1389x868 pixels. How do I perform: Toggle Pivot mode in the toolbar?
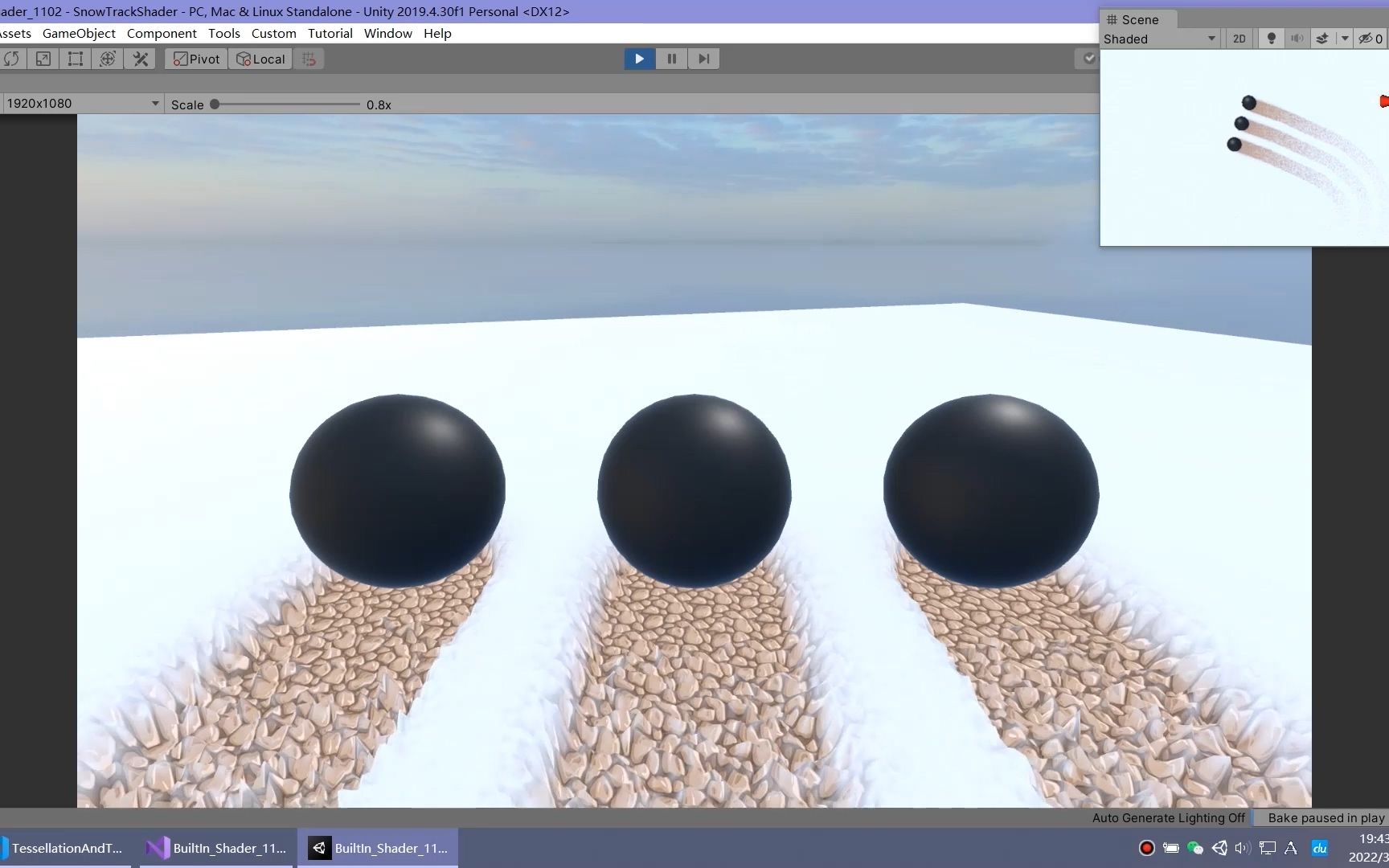[194, 59]
